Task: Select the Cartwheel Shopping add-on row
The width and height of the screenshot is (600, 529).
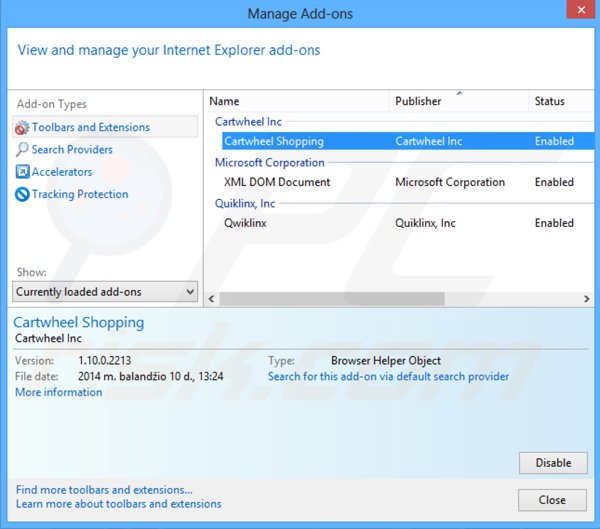Action: click(x=408, y=141)
